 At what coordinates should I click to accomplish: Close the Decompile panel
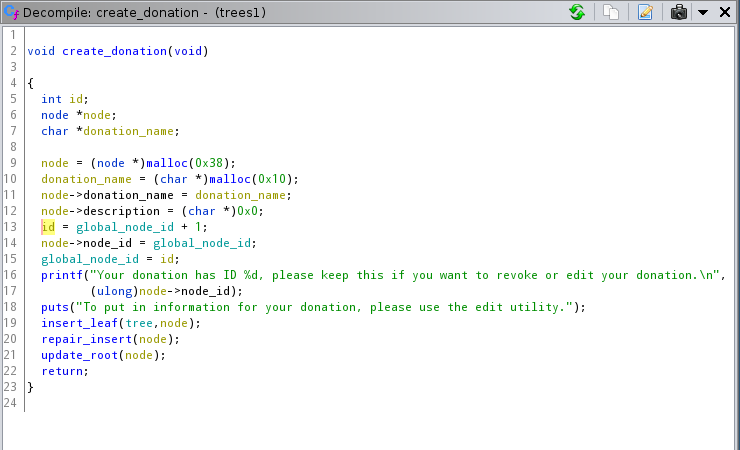click(725, 12)
